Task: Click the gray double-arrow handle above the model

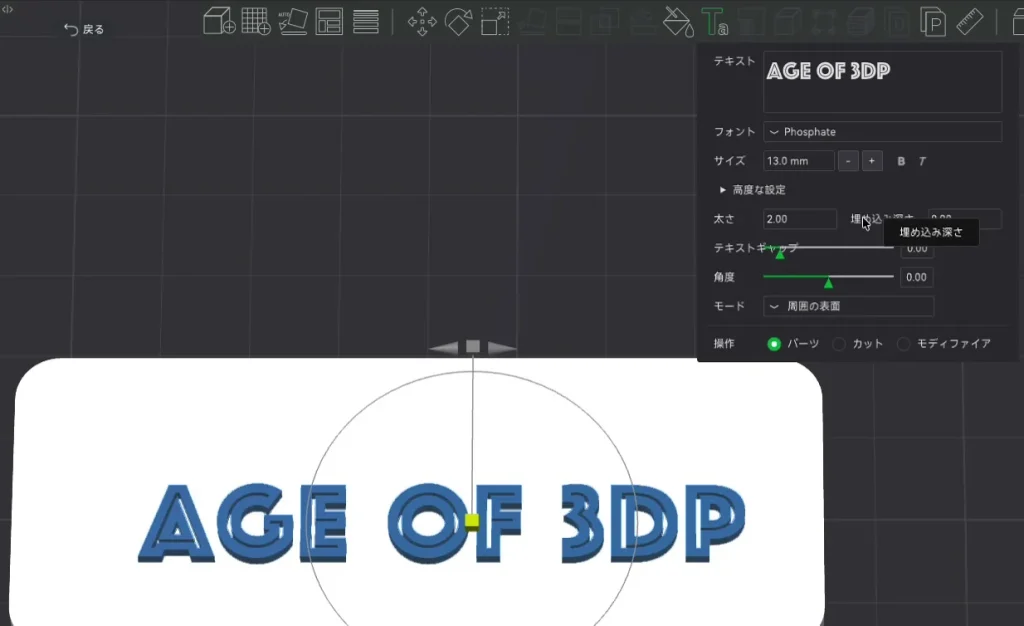Action: pyautogui.click(x=473, y=347)
